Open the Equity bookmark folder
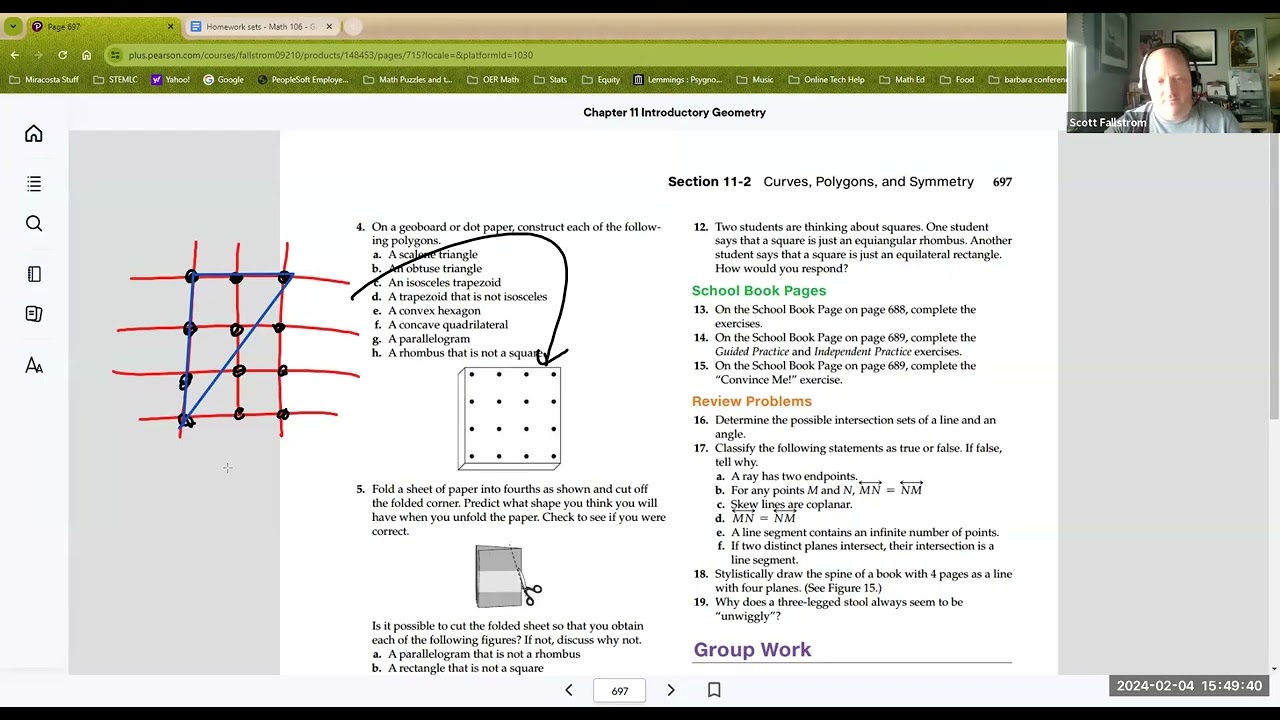This screenshot has width=1280, height=720. 601,80
